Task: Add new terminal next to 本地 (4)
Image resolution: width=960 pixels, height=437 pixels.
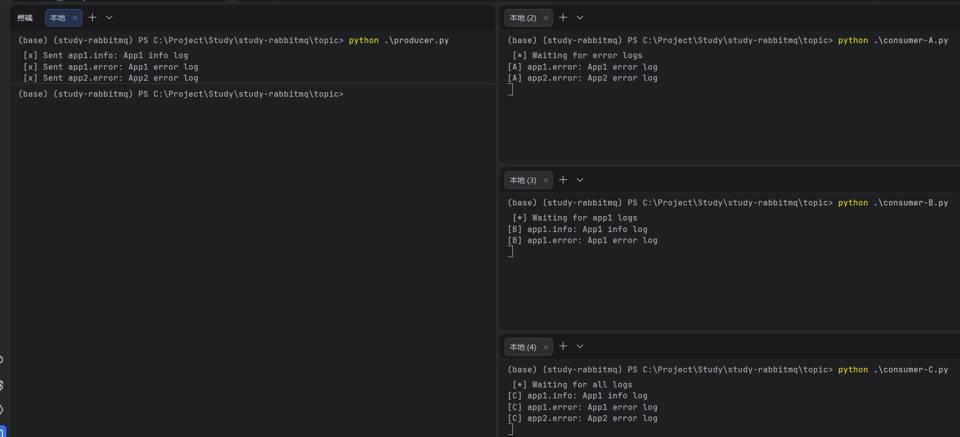Action: pos(563,346)
